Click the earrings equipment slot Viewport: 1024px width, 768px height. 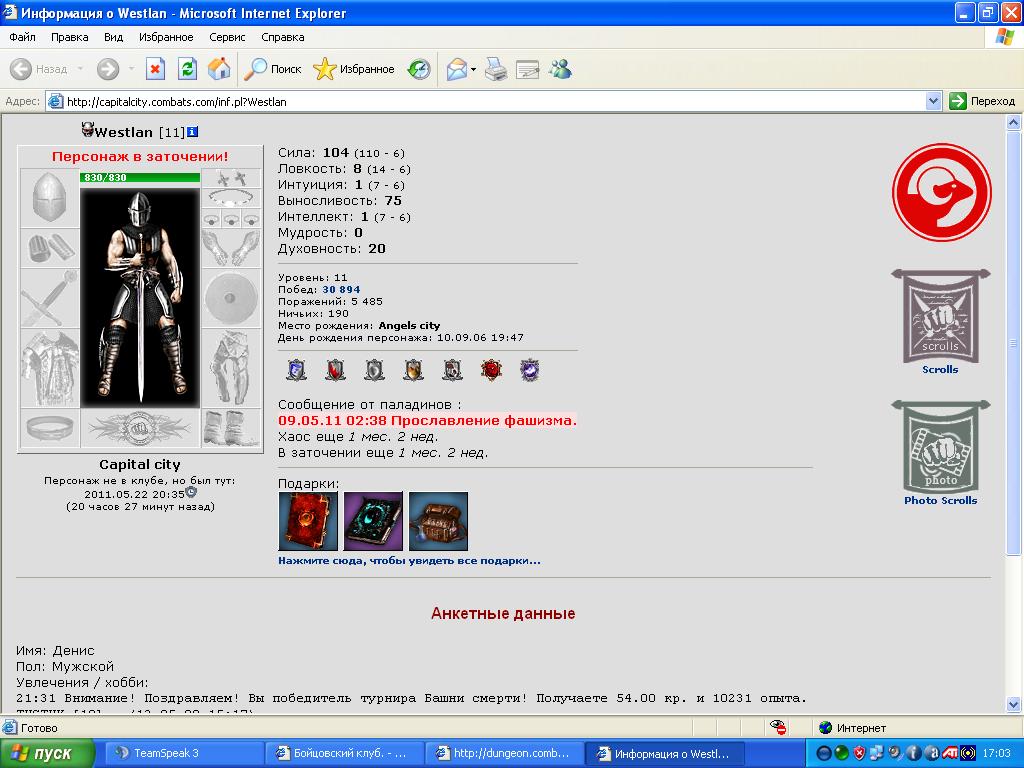click(232, 178)
